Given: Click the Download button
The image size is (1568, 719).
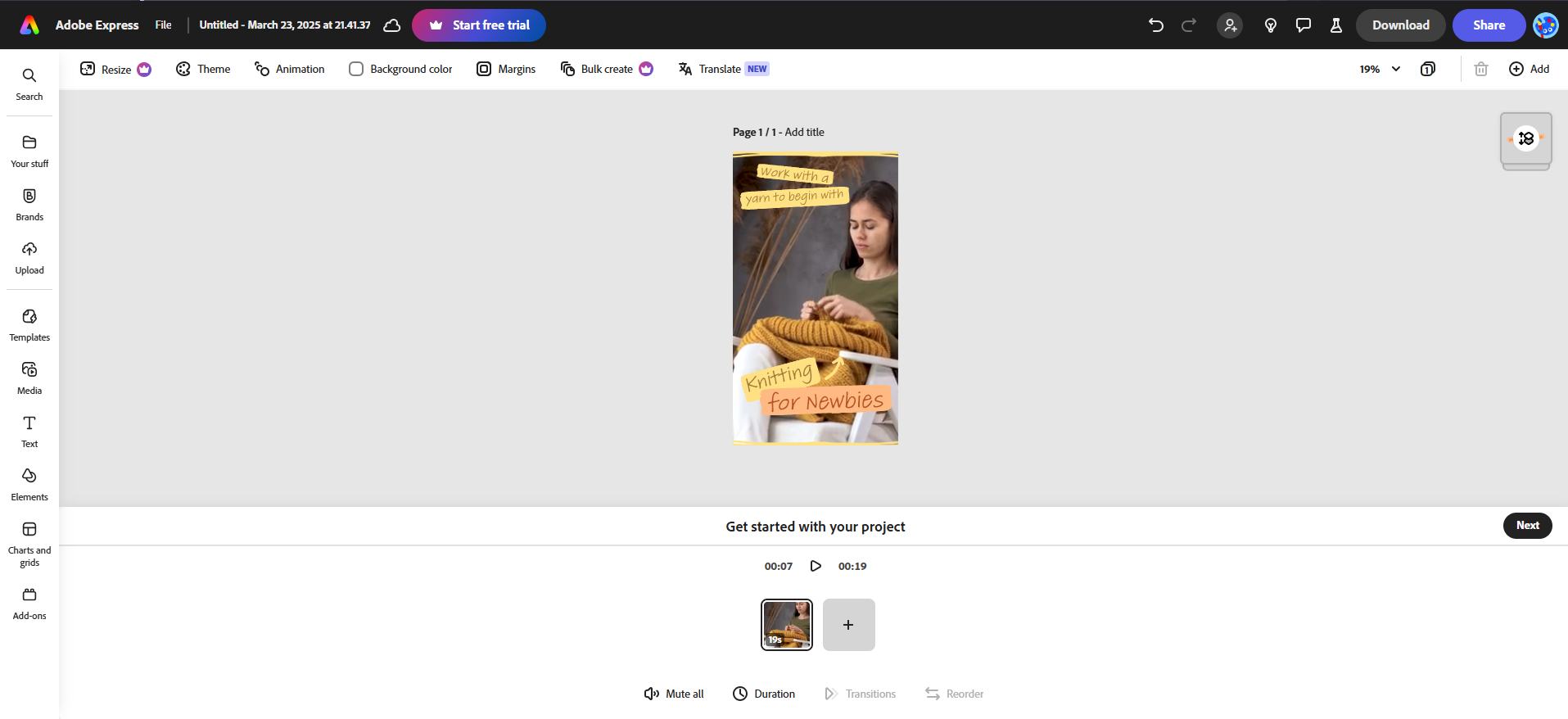Looking at the screenshot, I should click(1401, 25).
